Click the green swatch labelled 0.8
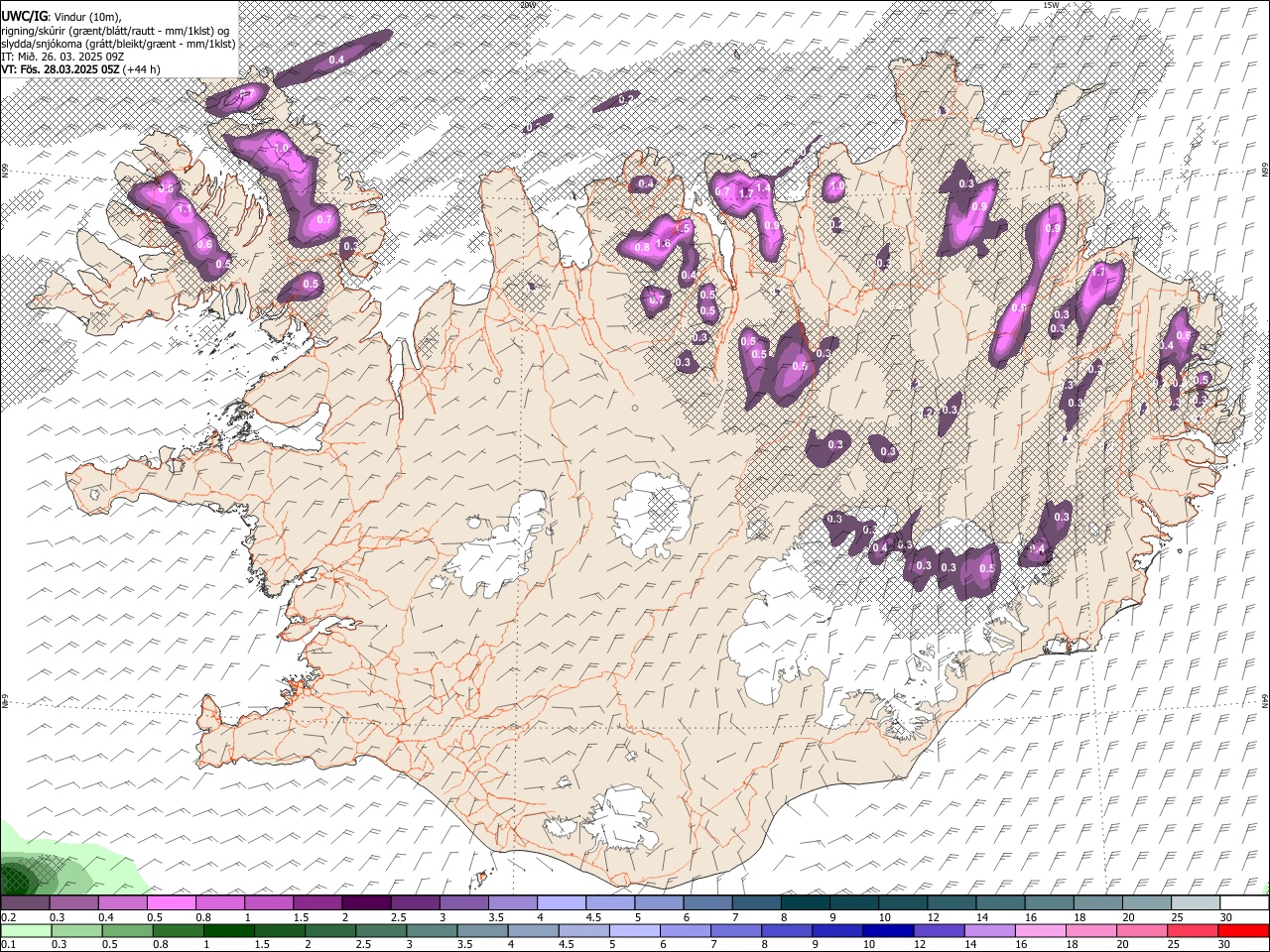 (178, 931)
